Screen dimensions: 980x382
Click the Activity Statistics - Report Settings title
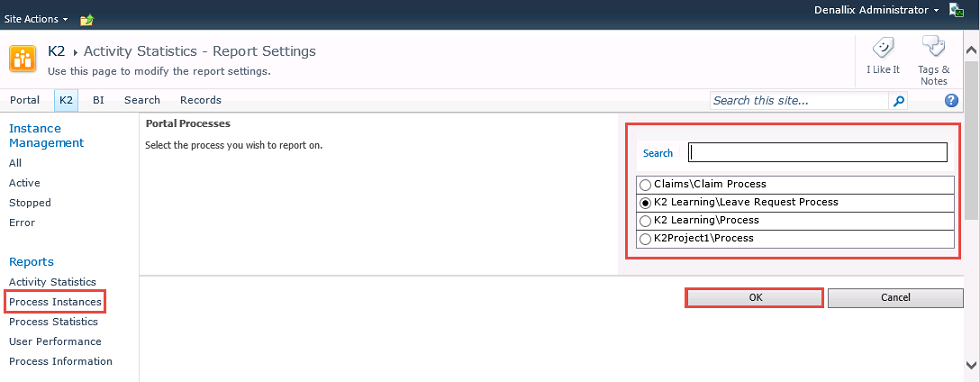200,51
